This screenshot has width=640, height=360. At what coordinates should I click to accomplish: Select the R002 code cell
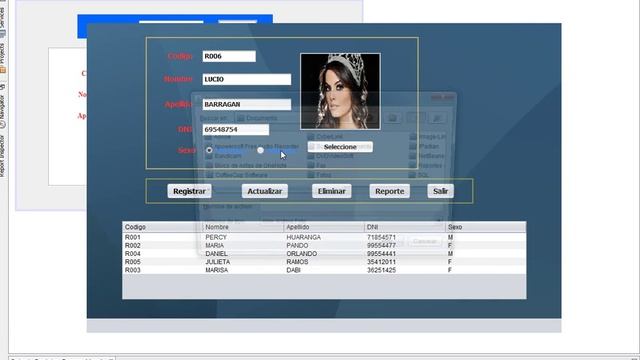point(162,245)
